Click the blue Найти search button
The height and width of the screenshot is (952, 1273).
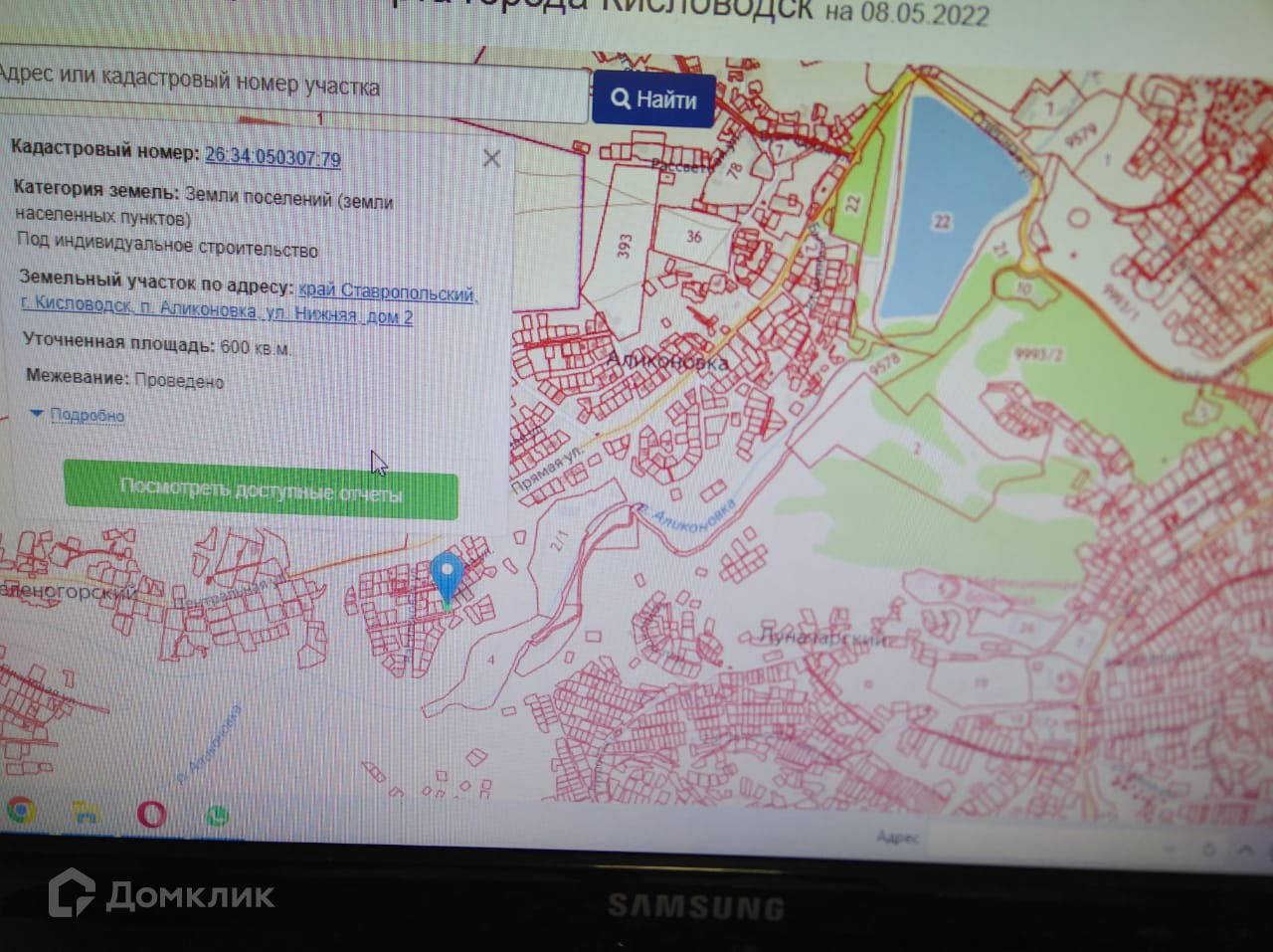[x=653, y=99]
